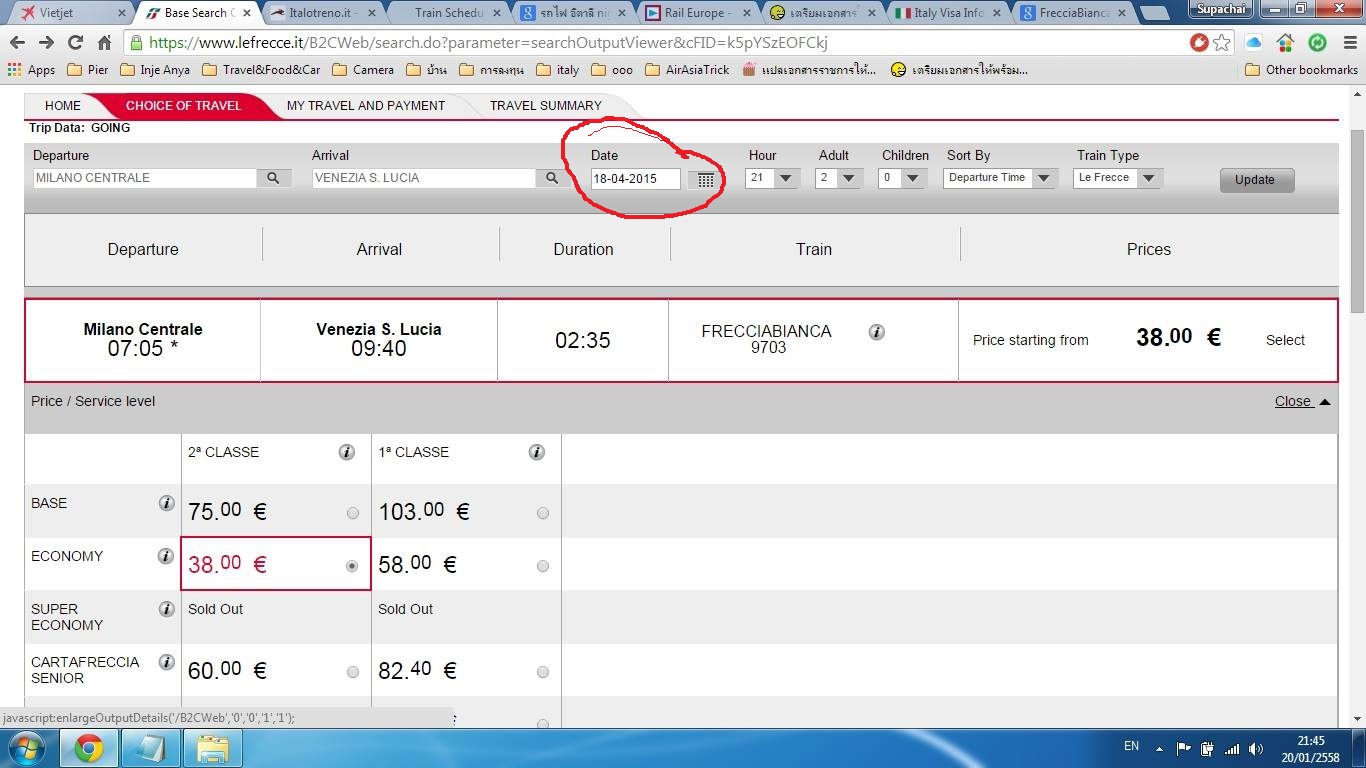Select ECONOMY fare in 1ª CLASSE at 58.00 €

(542, 566)
